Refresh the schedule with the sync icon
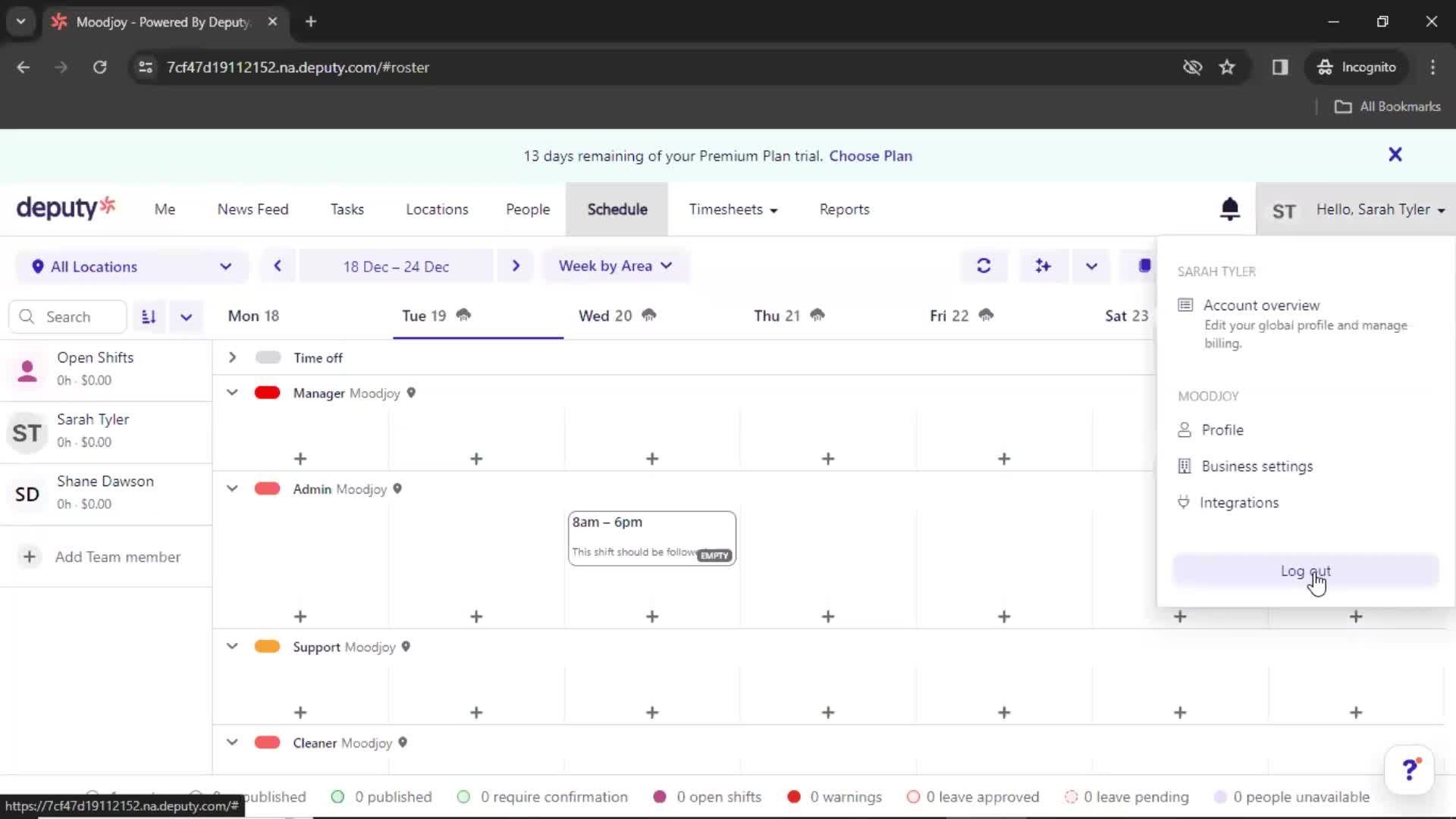The image size is (1456, 819). point(984,266)
